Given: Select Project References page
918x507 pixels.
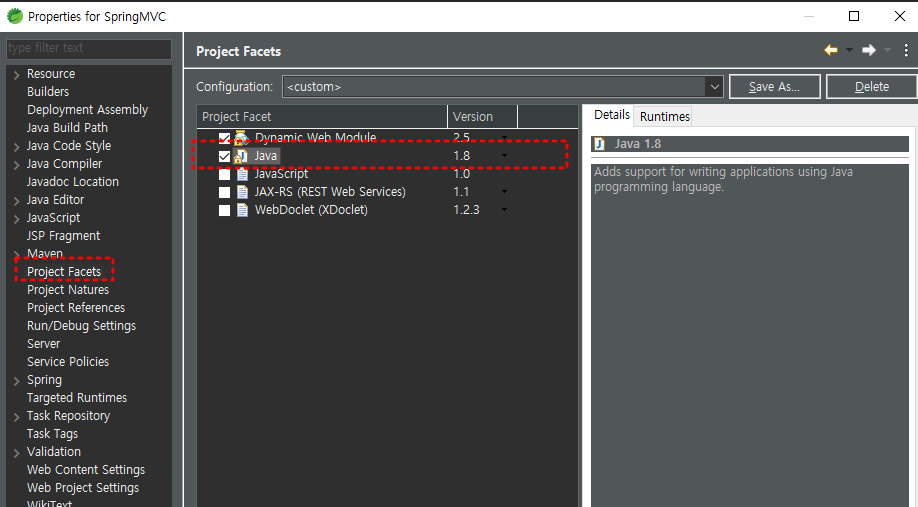Looking at the screenshot, I should coord(76,308).
